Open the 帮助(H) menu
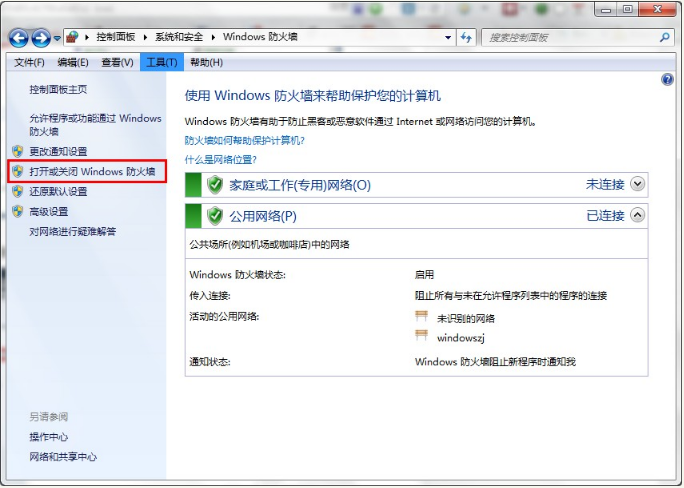 206,63
